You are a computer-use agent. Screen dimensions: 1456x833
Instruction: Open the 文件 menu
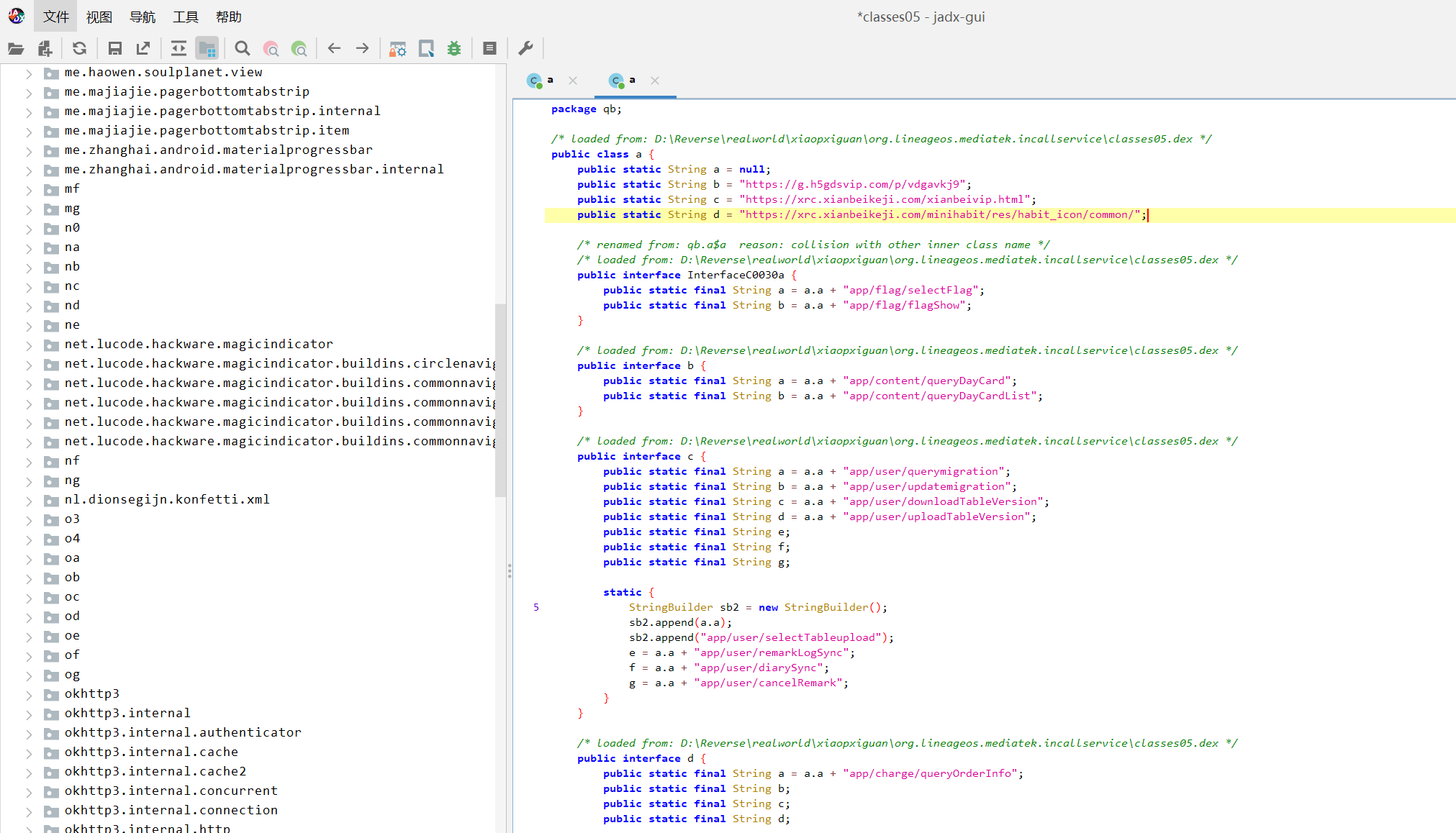coord(55,17)
